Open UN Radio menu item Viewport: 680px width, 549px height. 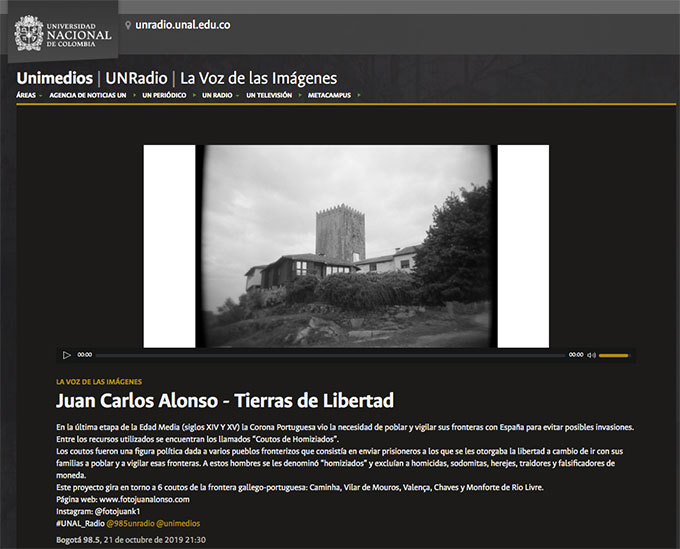point(217,95)
